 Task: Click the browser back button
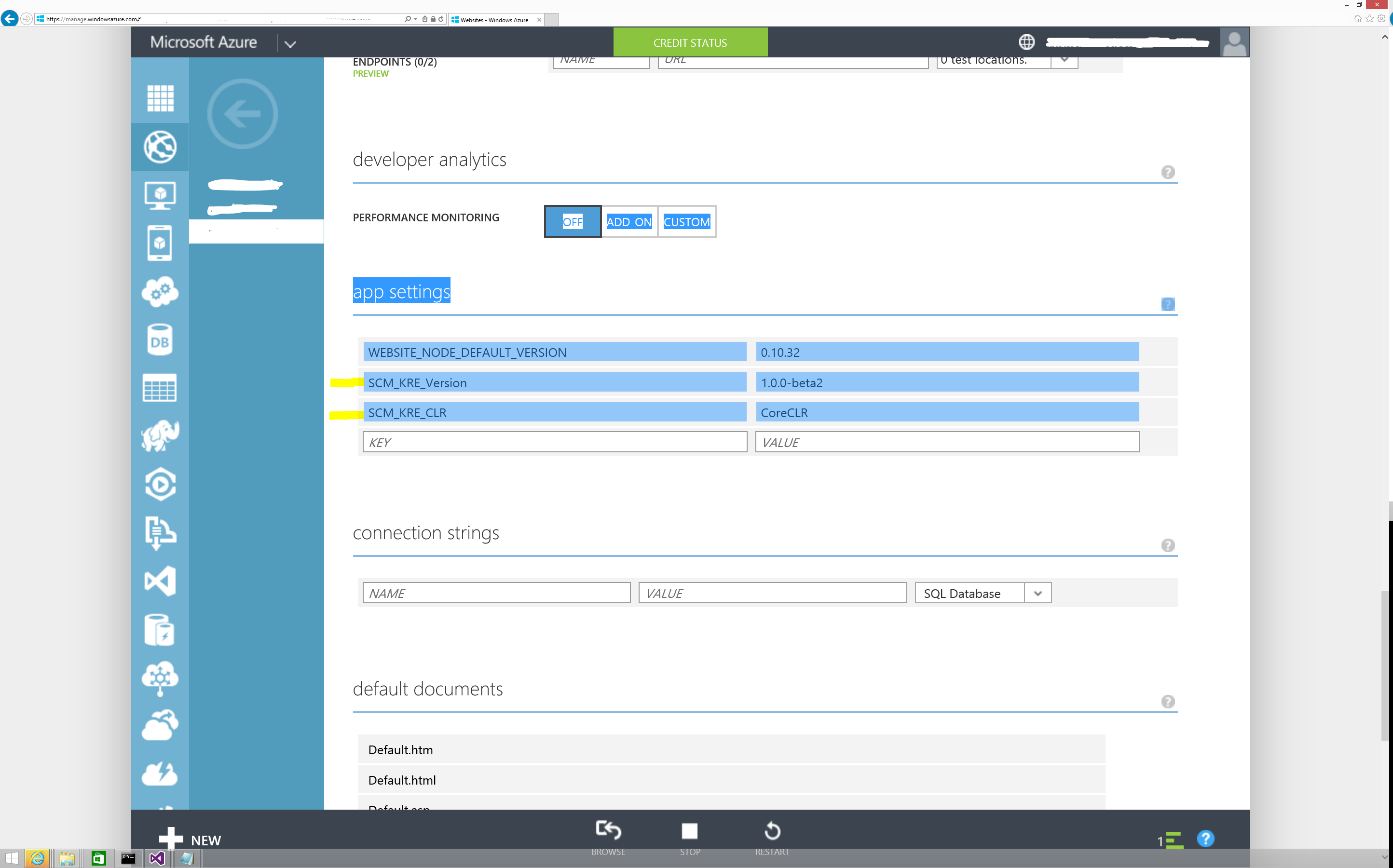click(9, 18)
